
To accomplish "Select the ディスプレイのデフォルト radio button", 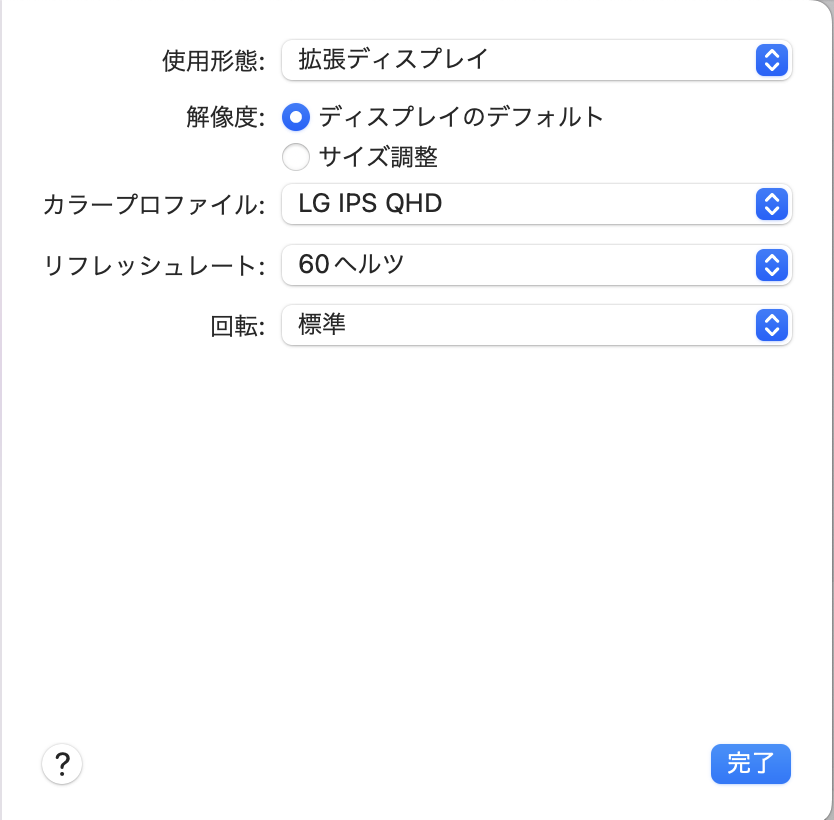I will point(296,117).
